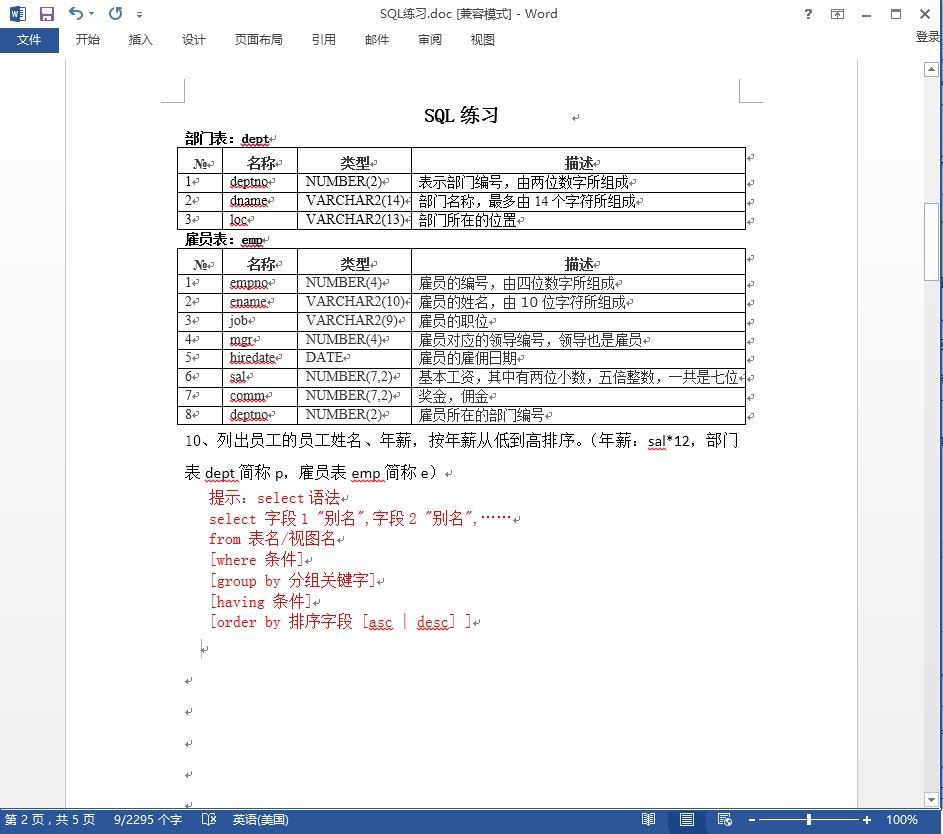Switch to the 审阅 ribbon tab
Screen dimensions: 943x834
point(430,40)
